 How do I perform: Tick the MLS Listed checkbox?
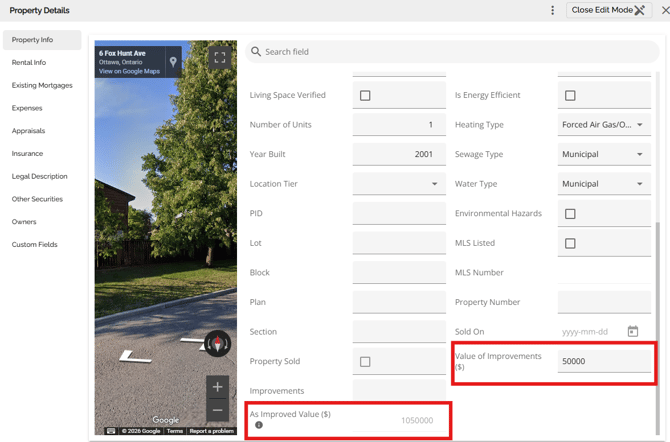[x=570, y=243]
